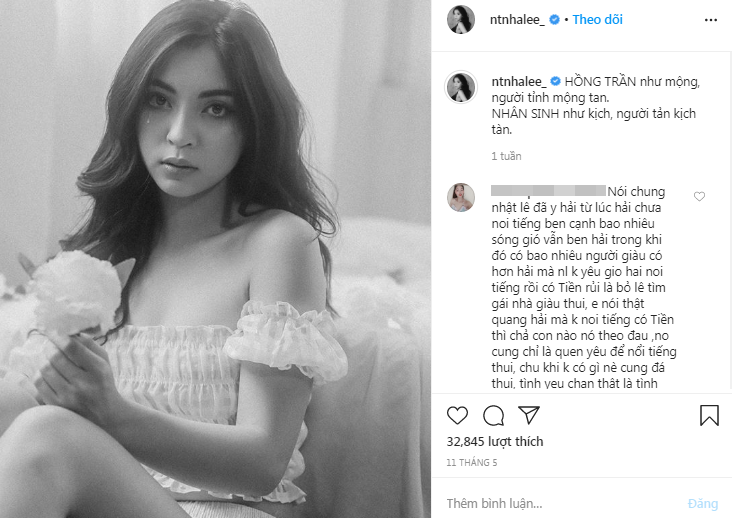Screen dimensions: 732x518
Task: Submit the comment with the Đăng button
Action: tap(703, 504)
